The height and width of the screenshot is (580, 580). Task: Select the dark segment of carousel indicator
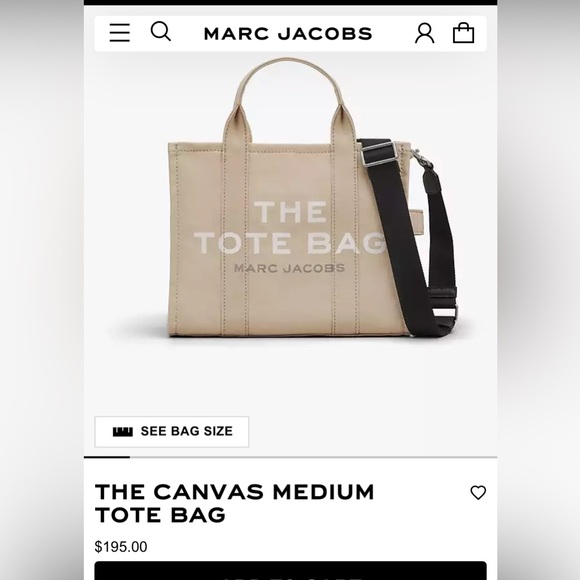tap(107, 458)
